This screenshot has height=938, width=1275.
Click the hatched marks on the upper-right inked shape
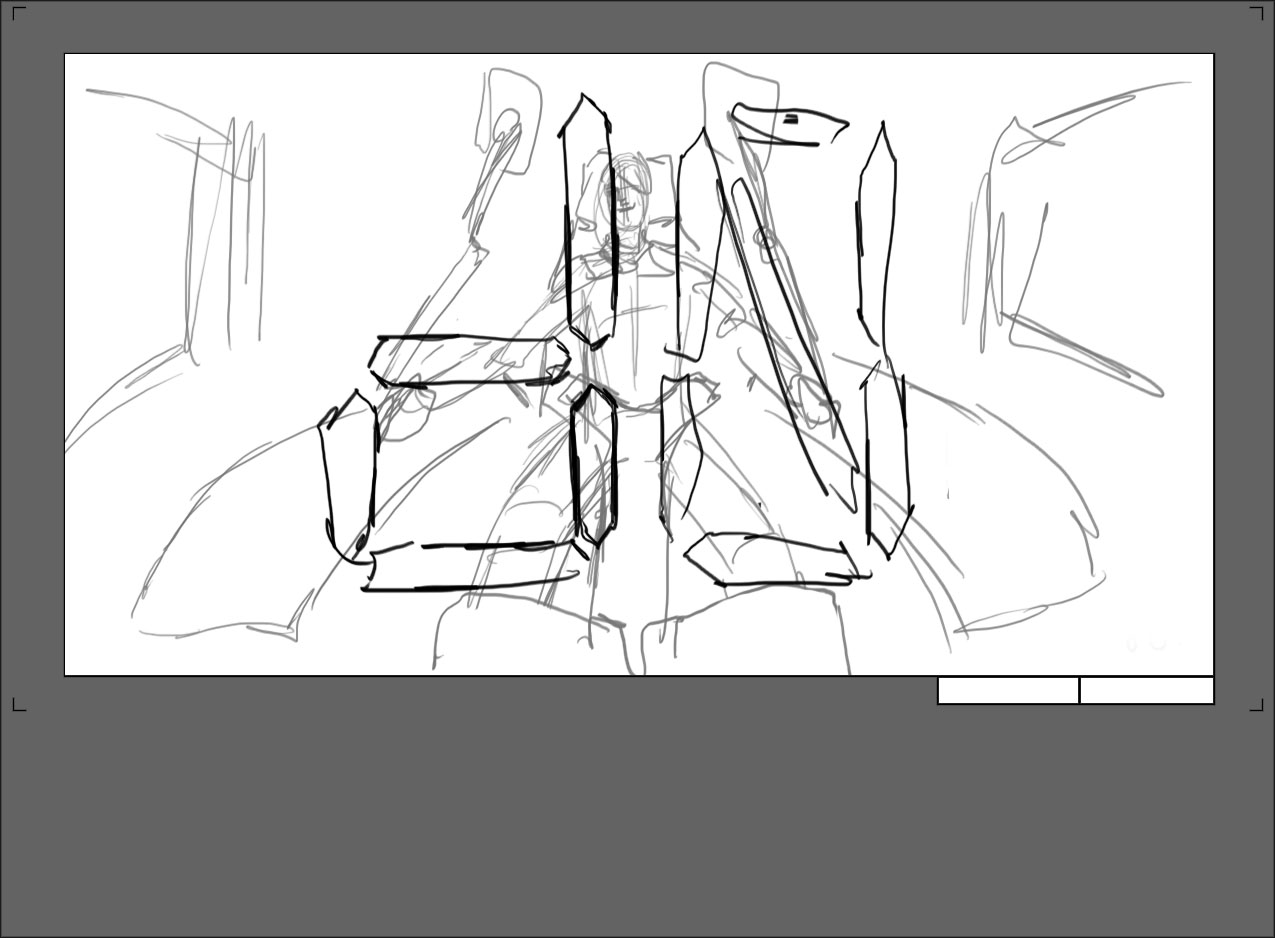pos(793,120)
